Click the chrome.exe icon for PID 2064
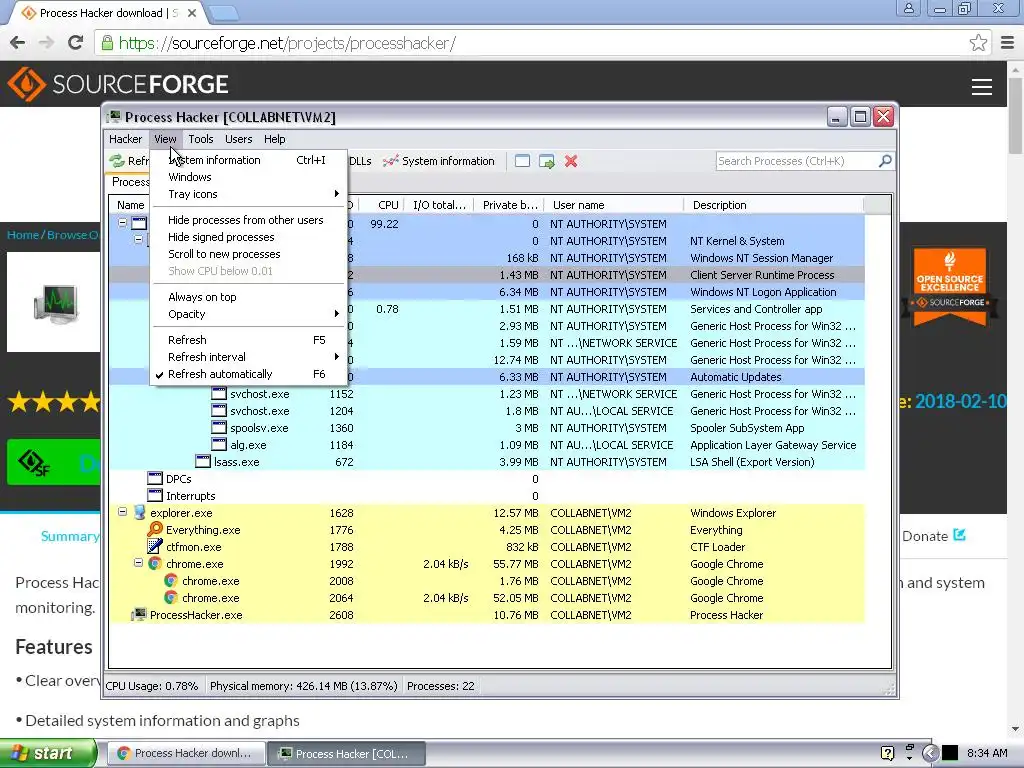Image resolution: width=1024 pixels, height=768 pixels. pos(171,598)
